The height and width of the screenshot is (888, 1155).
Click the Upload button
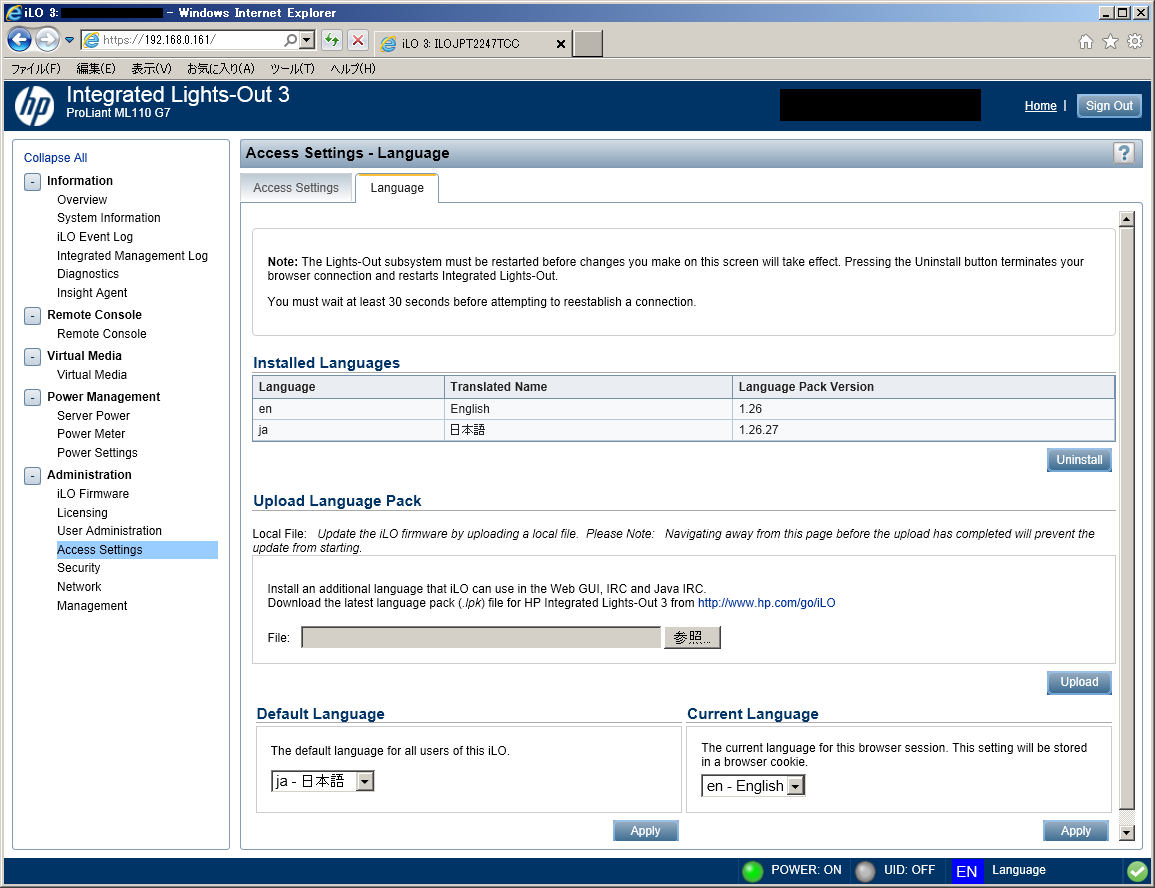click(x=1079, y=682)
